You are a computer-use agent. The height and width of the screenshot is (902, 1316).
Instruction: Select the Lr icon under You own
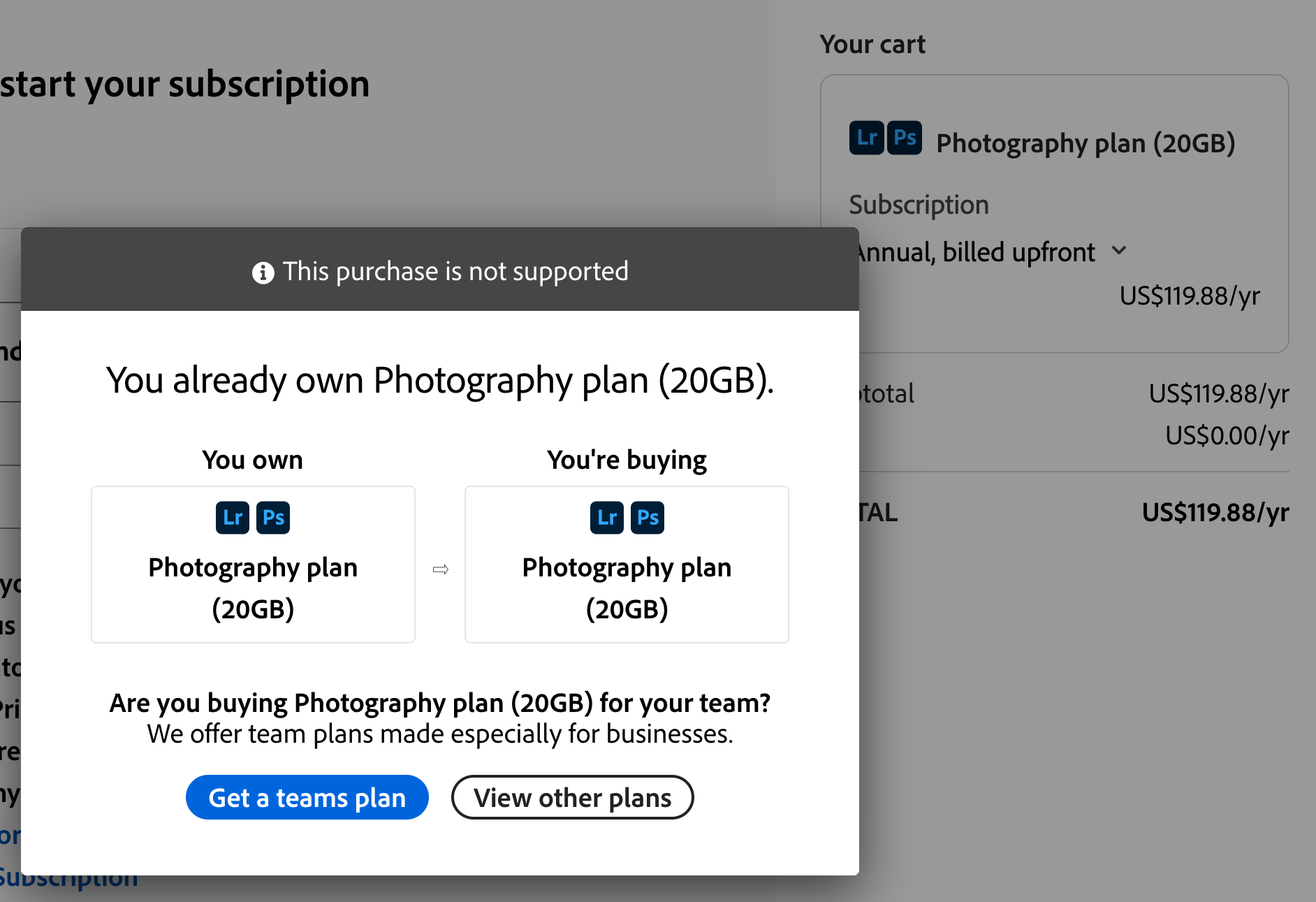coord(232,517)
